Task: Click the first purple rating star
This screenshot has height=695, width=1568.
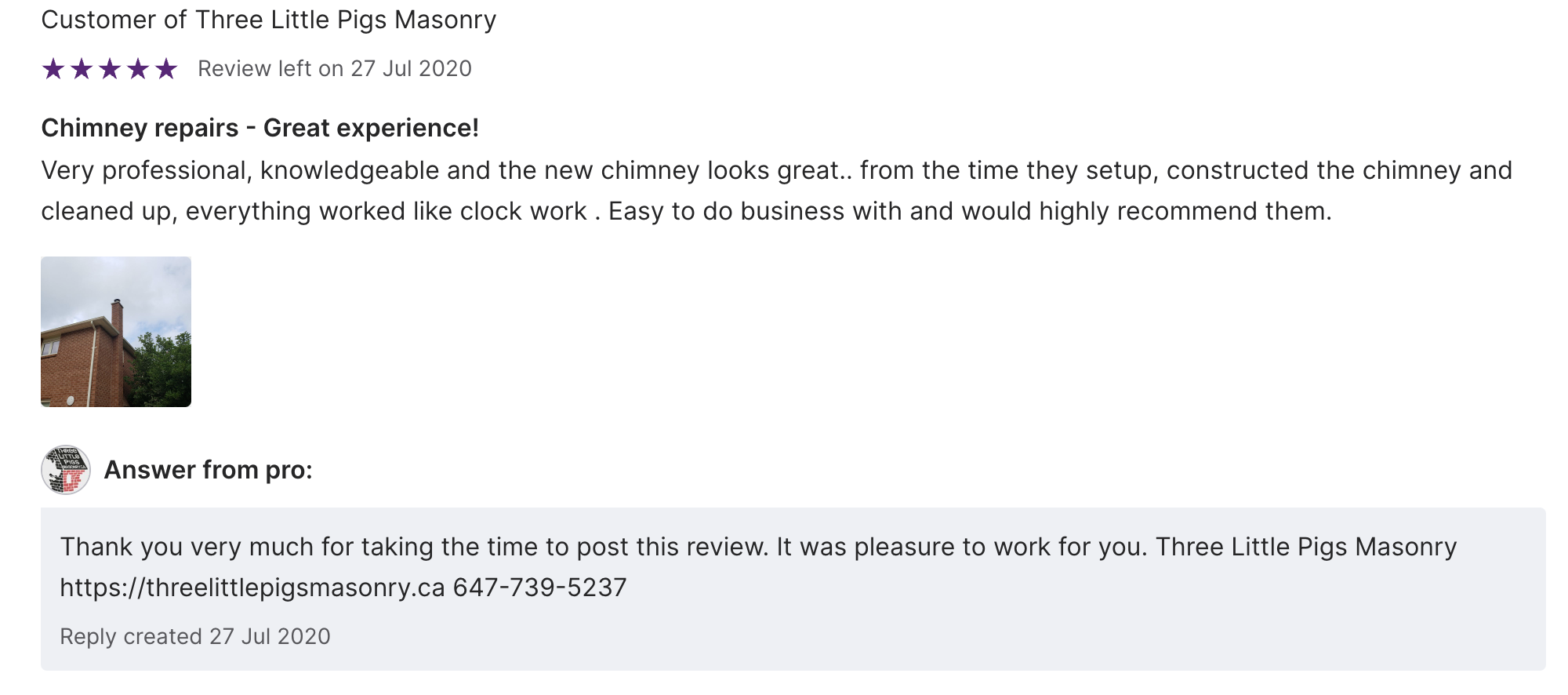Action: click(x=53, y=69)
